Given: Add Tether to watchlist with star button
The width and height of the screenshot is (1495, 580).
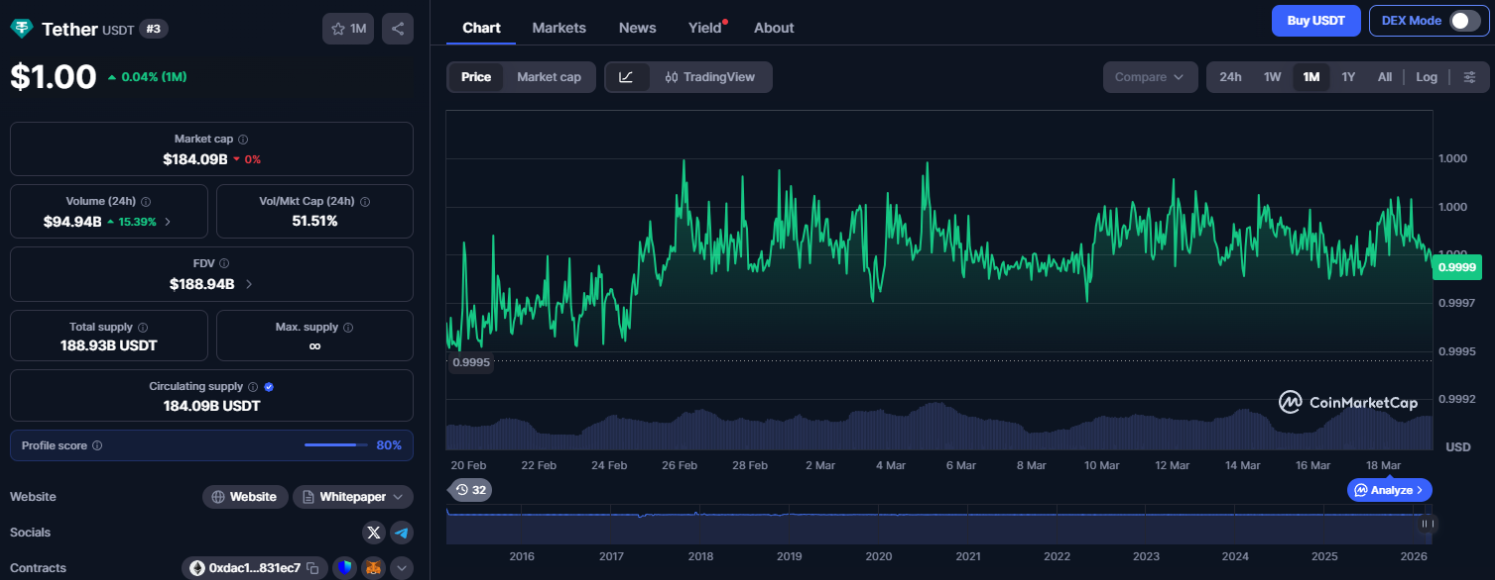Looking at the screenshot, I should tap(348, 29).
